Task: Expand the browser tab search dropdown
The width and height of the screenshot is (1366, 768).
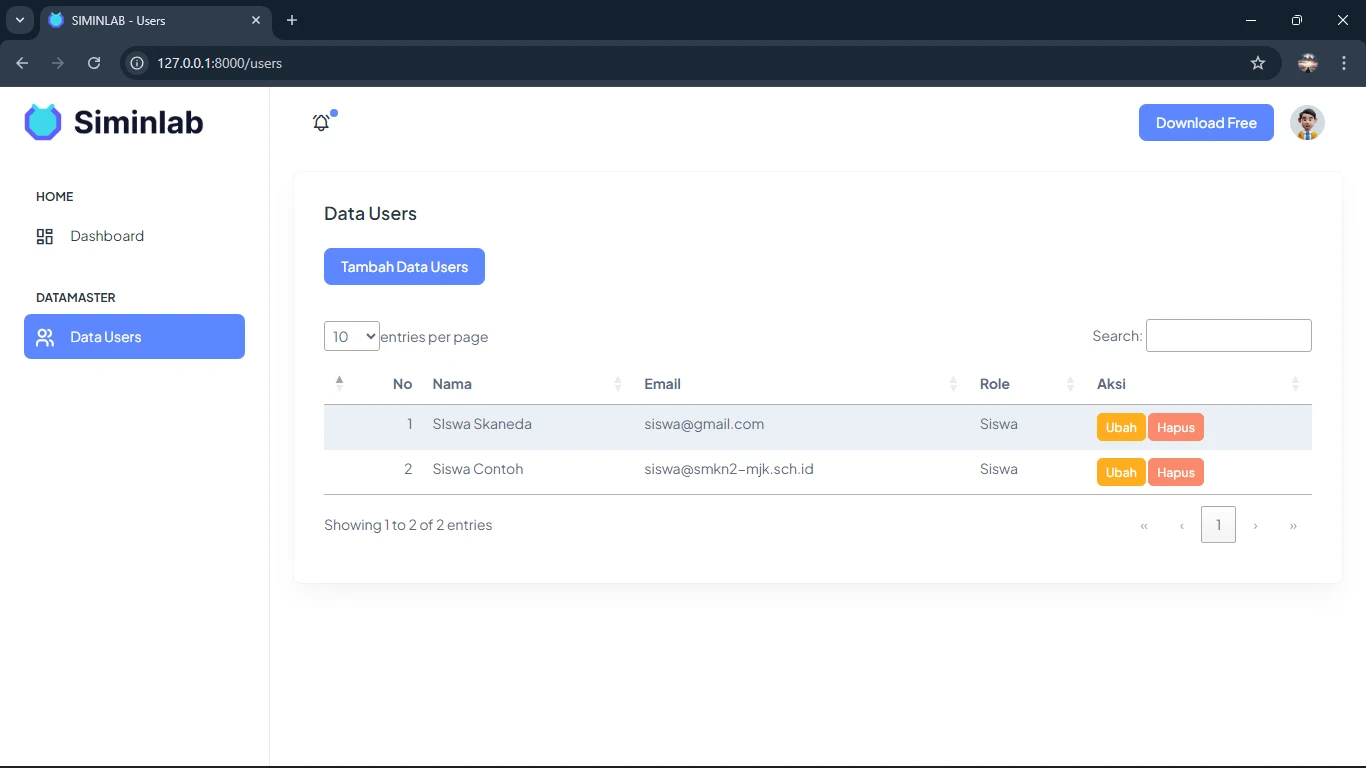Action: [x=19, y=20]
